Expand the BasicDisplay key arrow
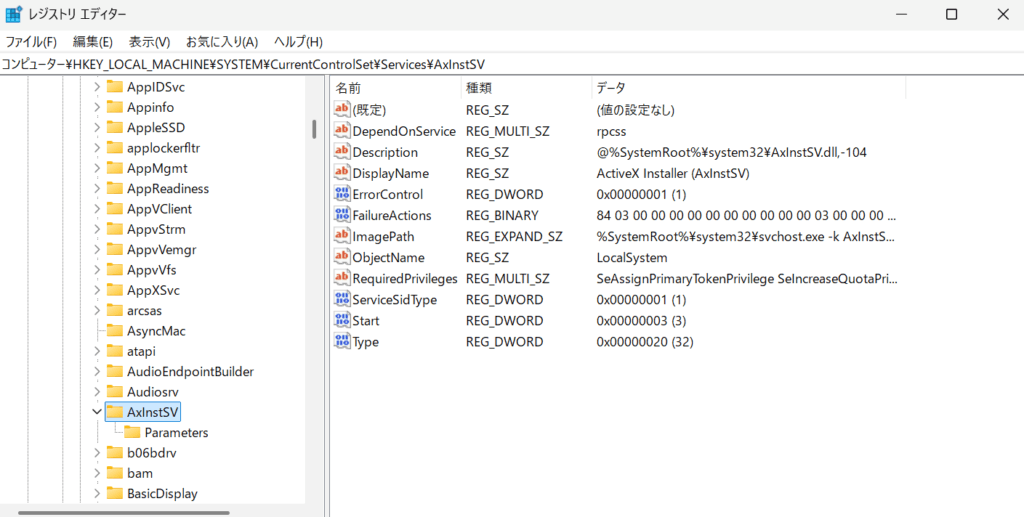This screenshot has height=517, width=1024. pyautogui.click(x=97, y=494)
